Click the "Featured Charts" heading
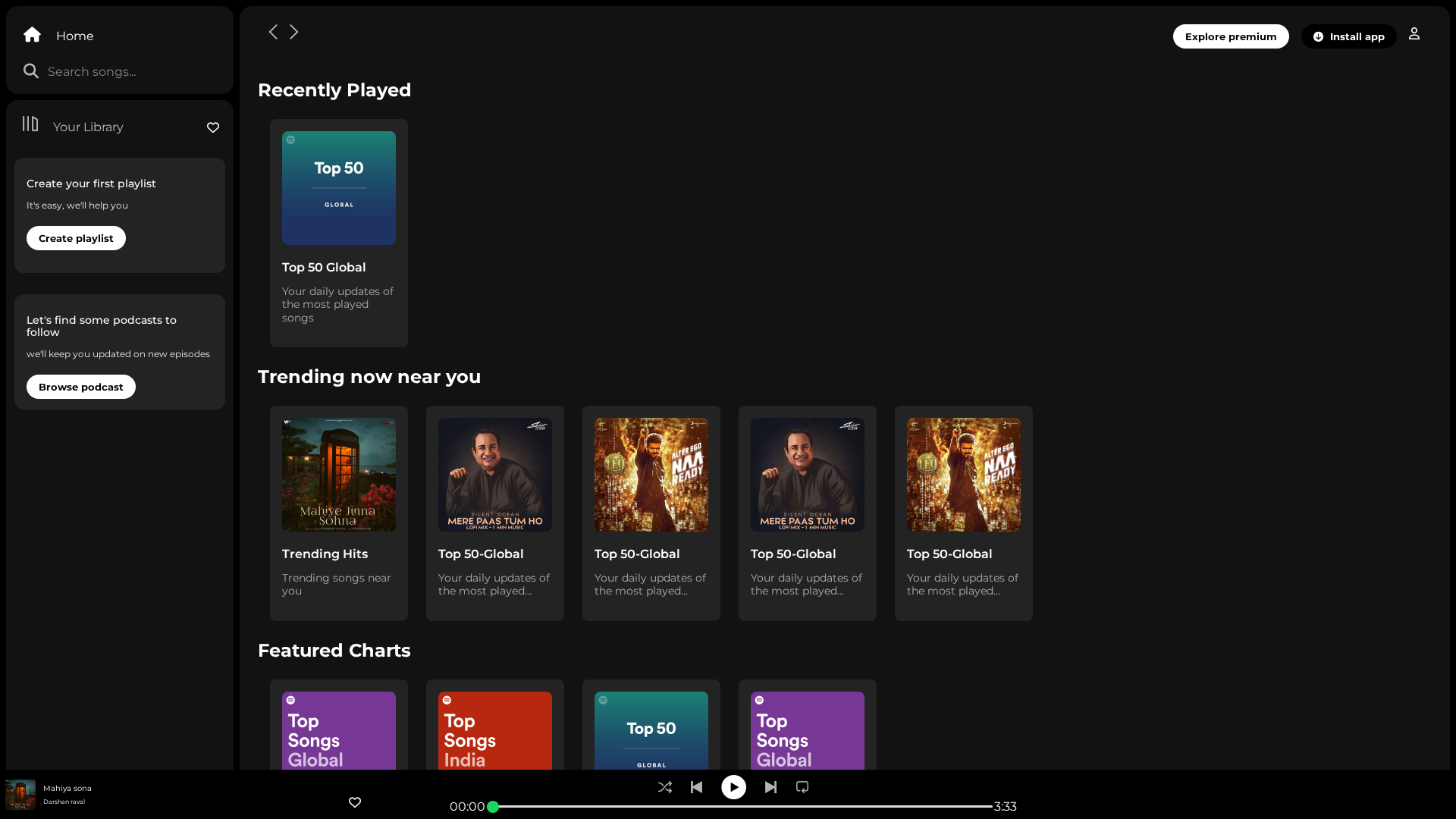This screenshot has width=1456, height=819. tap(334, 651)
